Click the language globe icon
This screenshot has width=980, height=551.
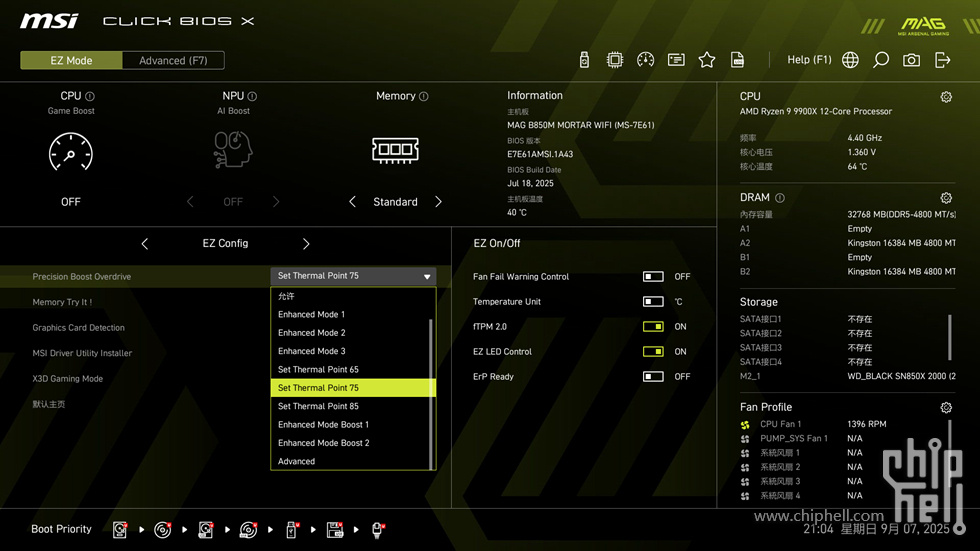coord(850,60)
